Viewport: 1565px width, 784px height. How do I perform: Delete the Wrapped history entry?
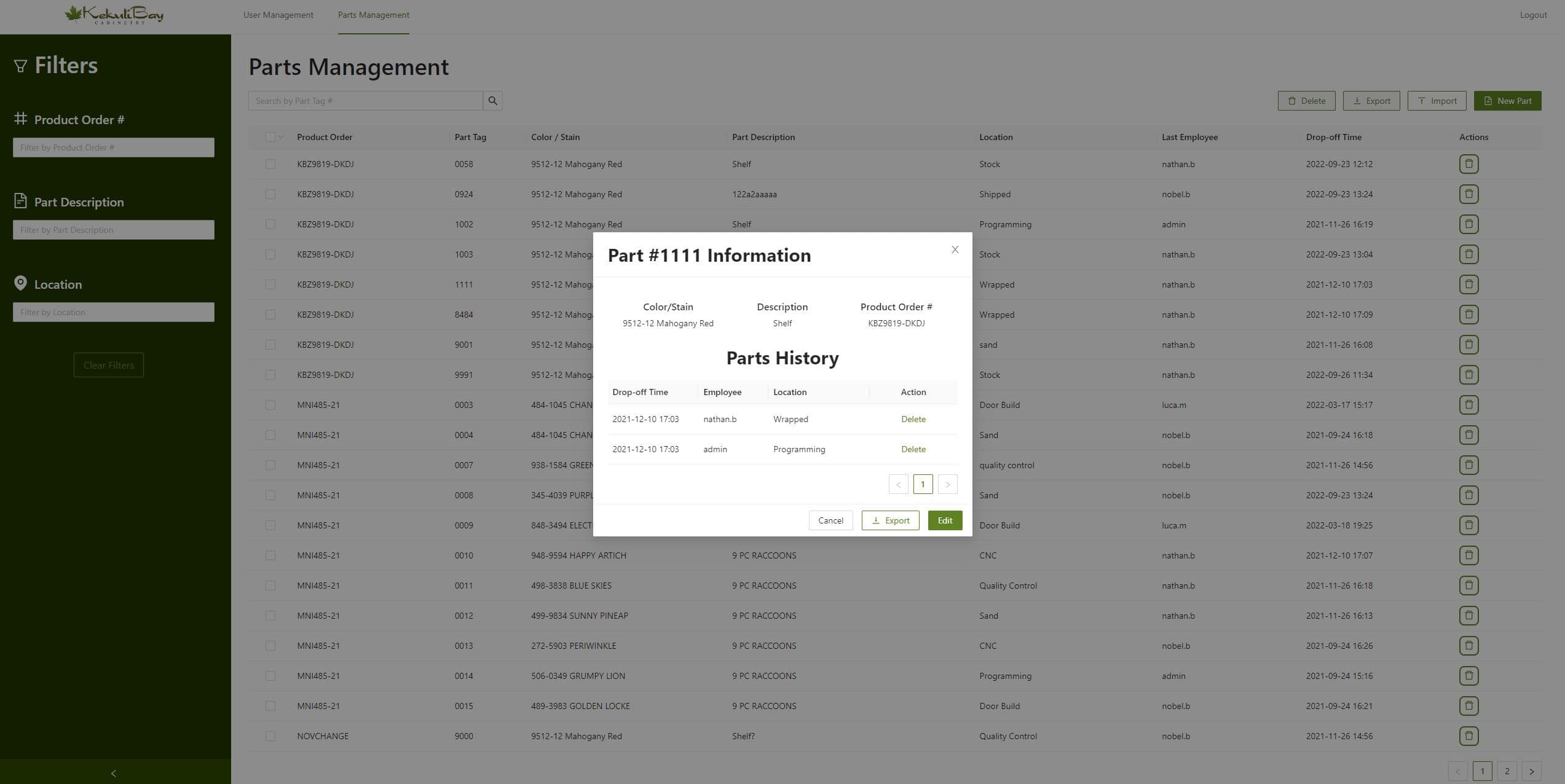[x=913, y=419]
